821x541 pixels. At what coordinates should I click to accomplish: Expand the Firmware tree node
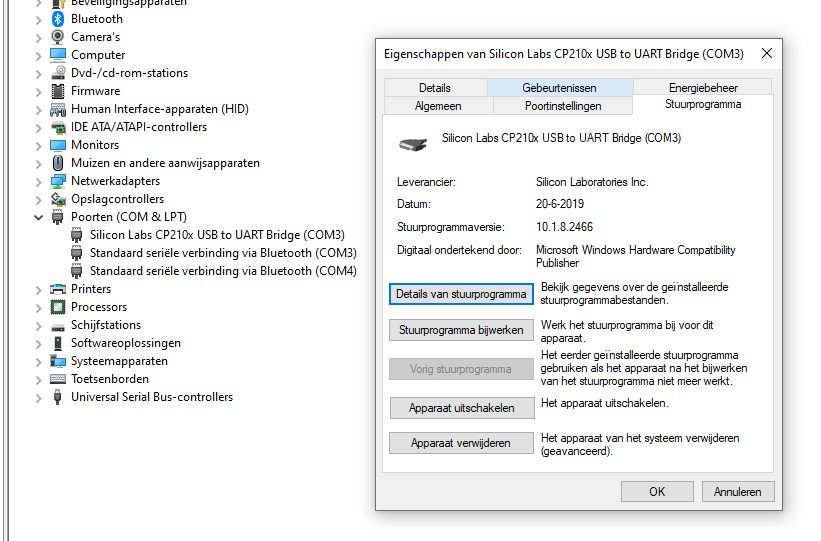point(39,91)
